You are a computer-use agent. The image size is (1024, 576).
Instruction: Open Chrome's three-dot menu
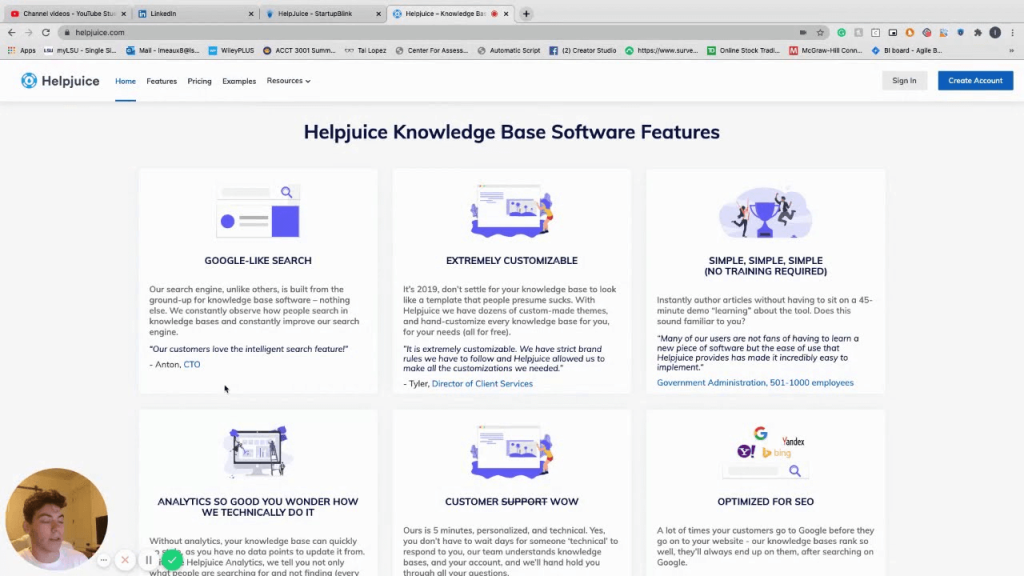click(x=1012, y=32)
